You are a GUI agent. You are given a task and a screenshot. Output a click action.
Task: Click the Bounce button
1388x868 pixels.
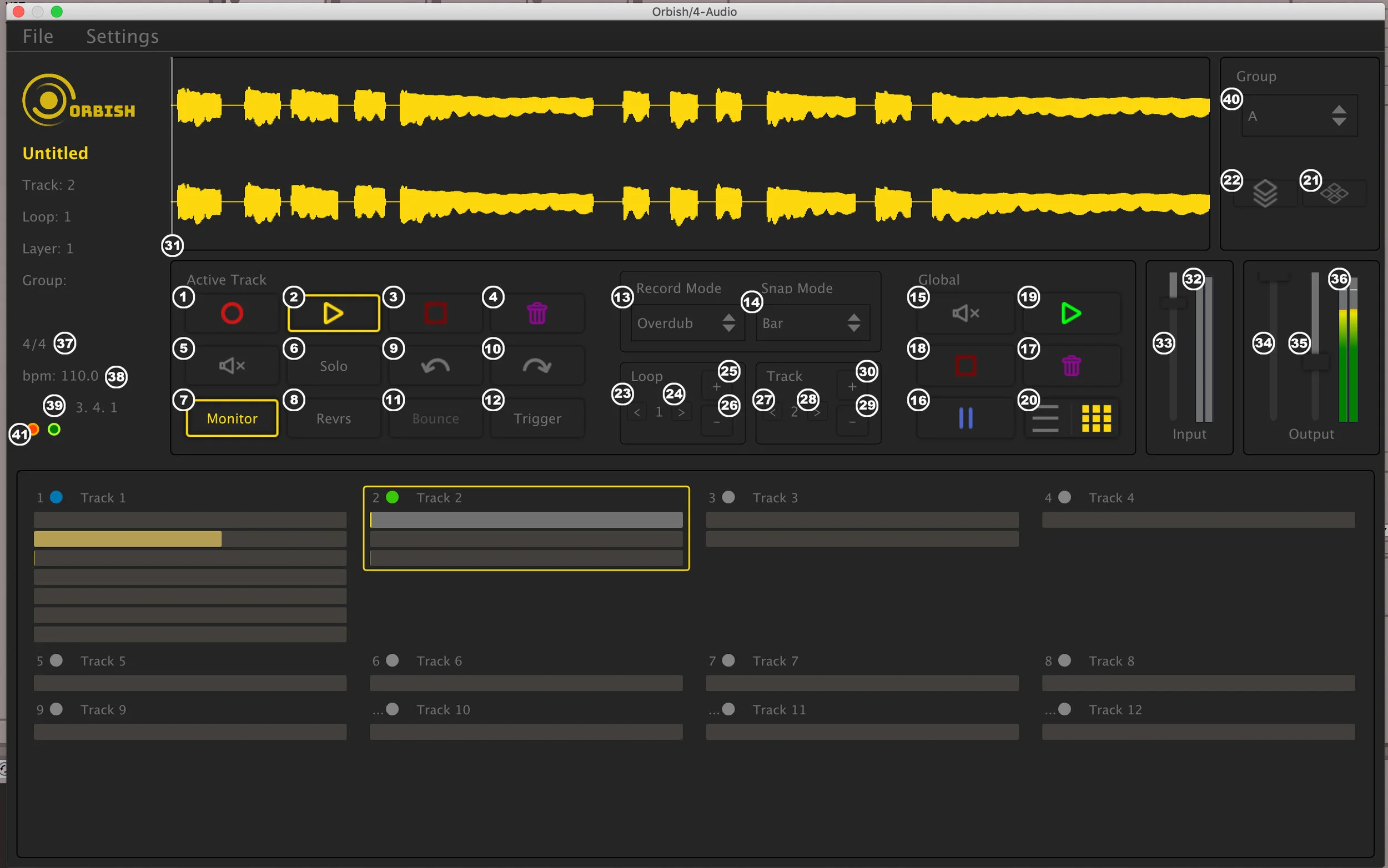click(x=435, y=418)
